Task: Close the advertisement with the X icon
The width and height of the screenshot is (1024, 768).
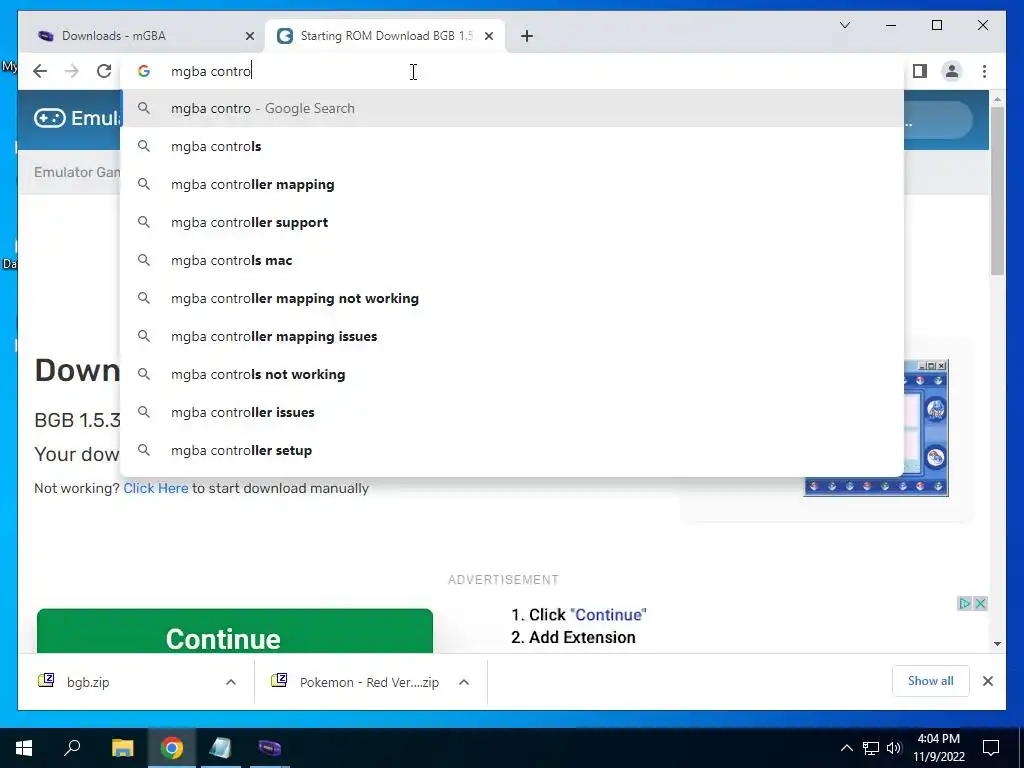Action: 980,603
